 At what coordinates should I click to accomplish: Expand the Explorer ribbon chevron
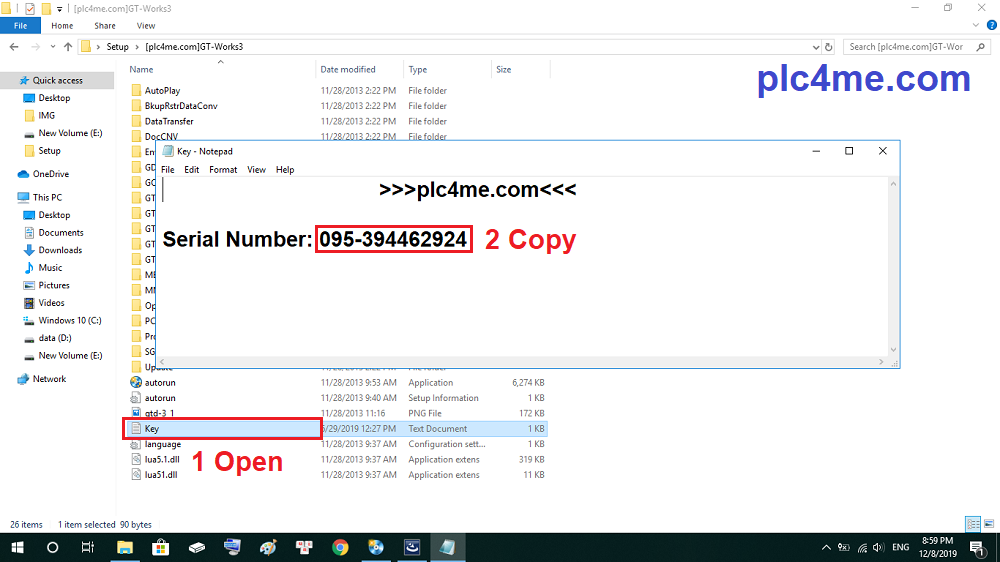tap(976, 26)
